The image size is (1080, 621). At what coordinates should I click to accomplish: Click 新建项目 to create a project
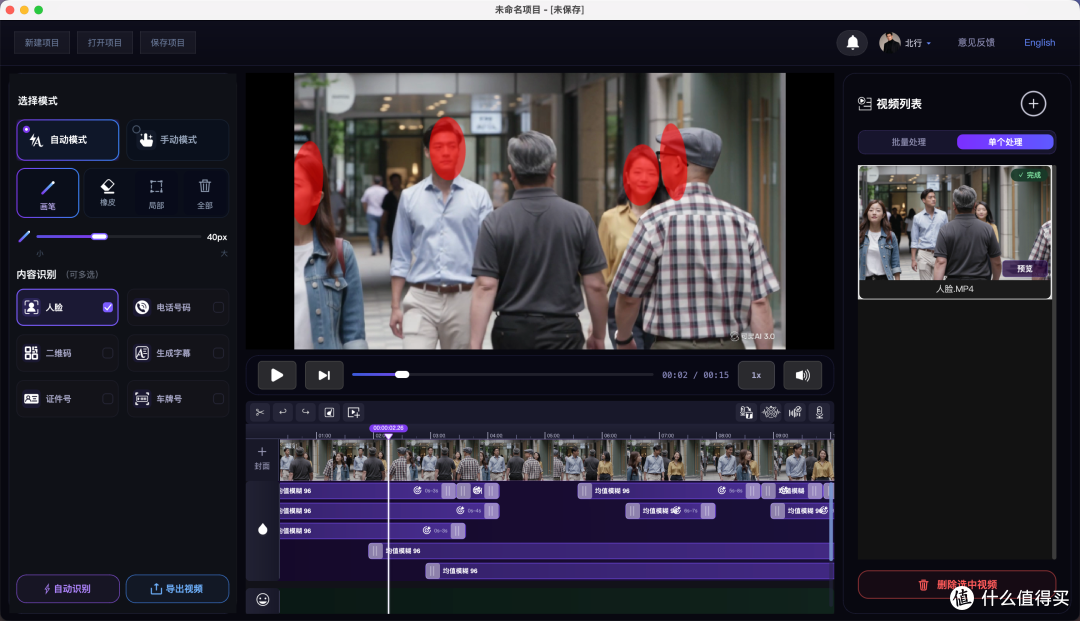point(42,43)
